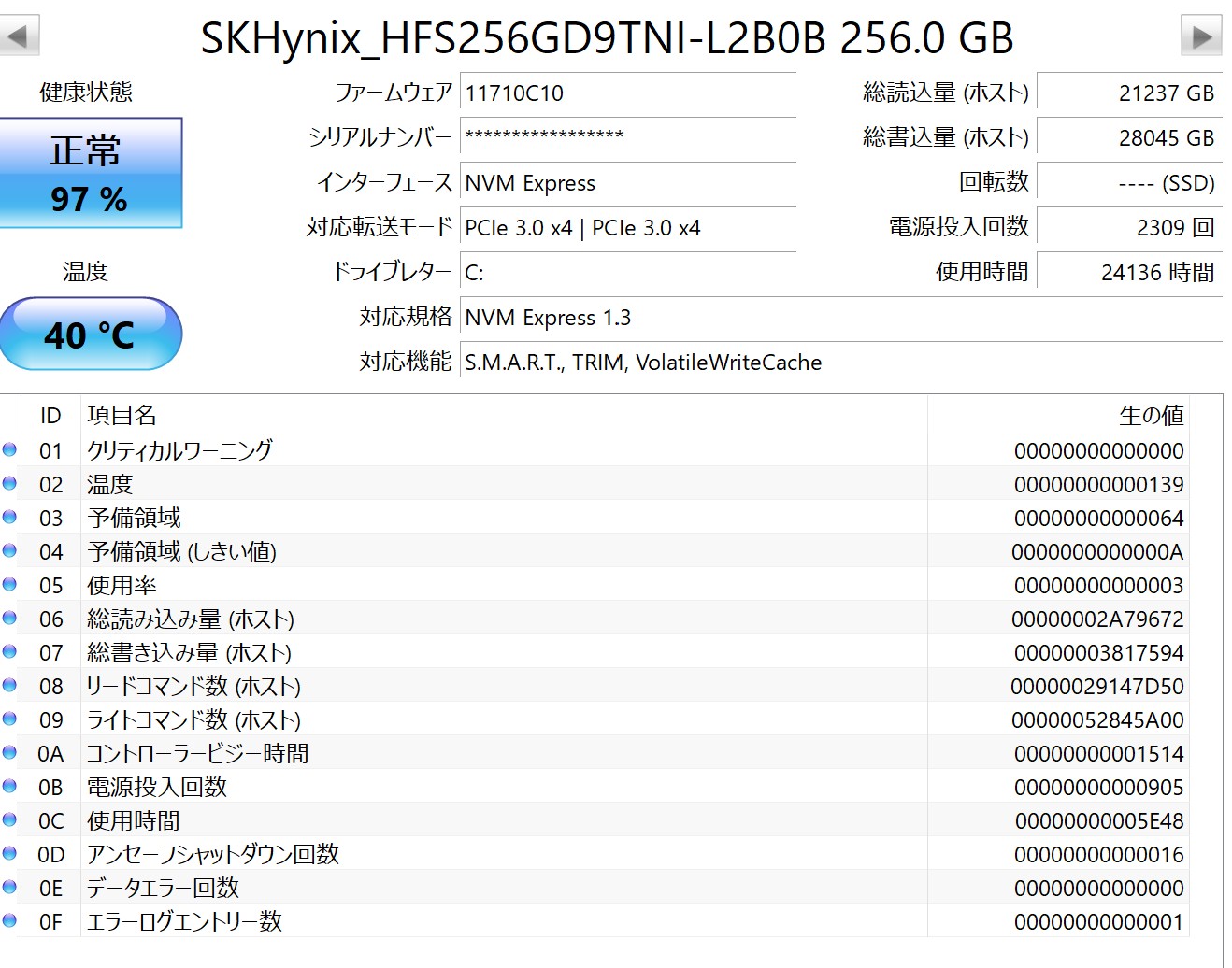
Task: Select the 総読み込み量 (ホスト) attribute name
Action: coord(191,619)
